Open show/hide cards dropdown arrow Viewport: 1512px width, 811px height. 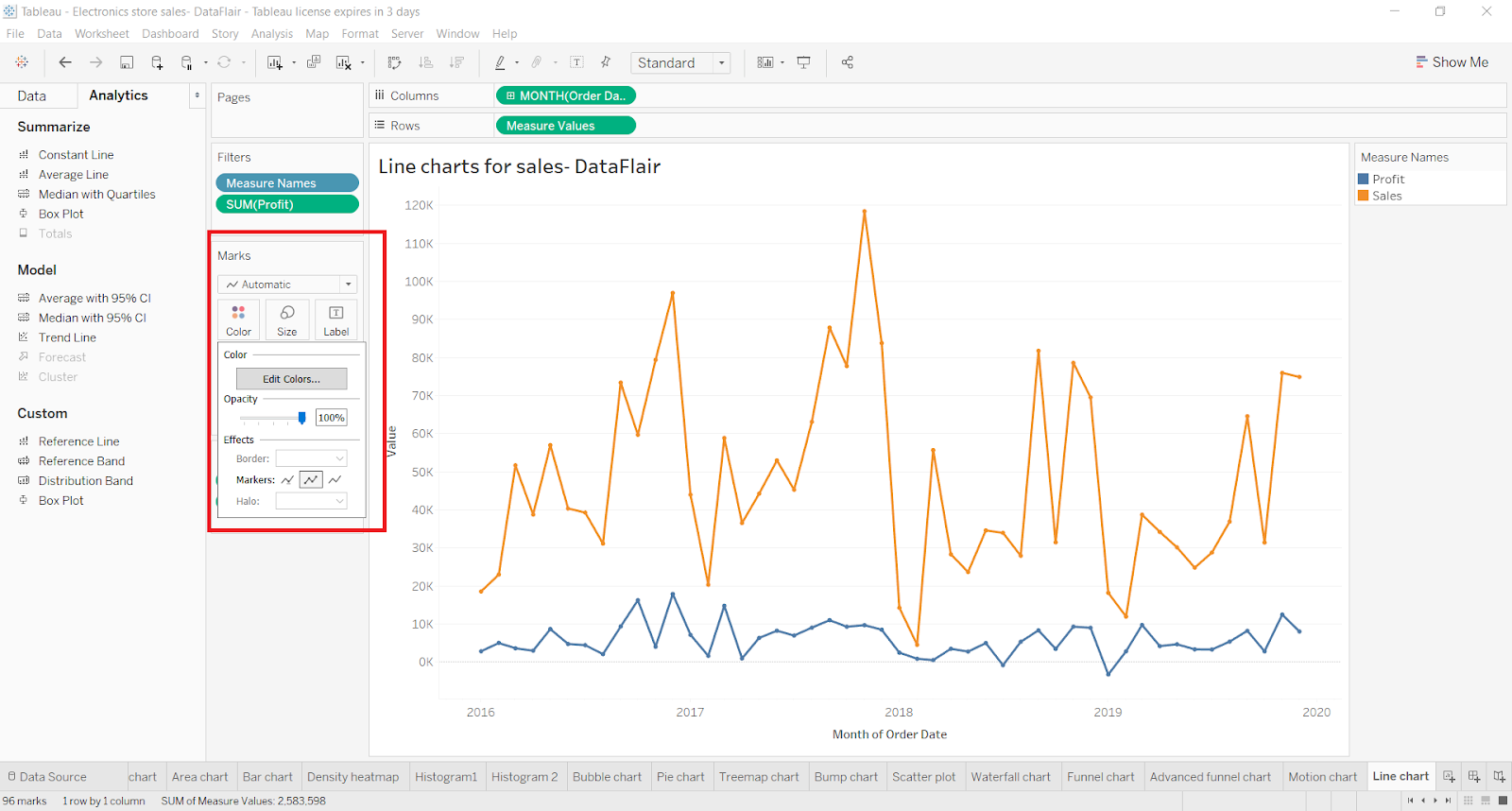[x=782, y=63]
